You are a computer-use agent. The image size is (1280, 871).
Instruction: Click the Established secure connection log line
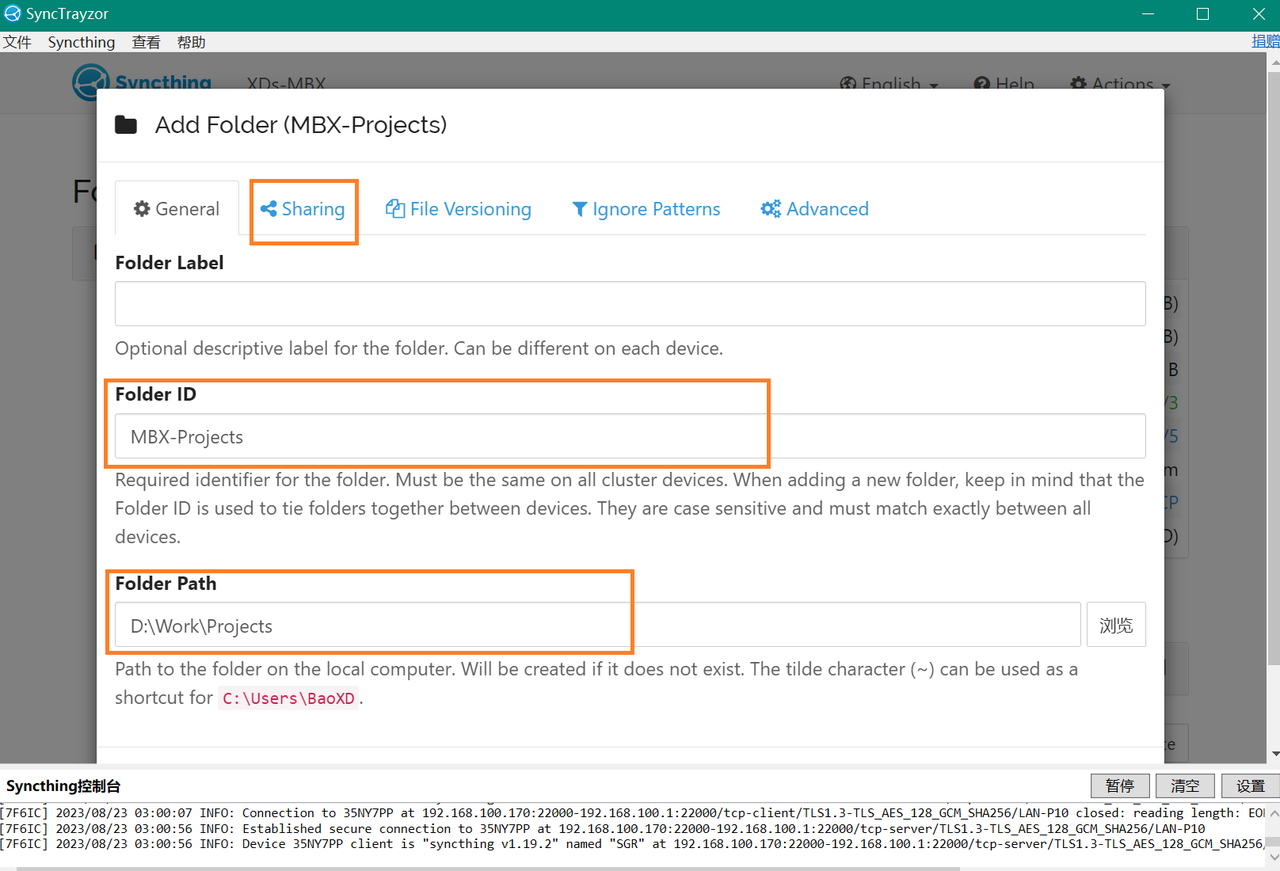point(603,828)
